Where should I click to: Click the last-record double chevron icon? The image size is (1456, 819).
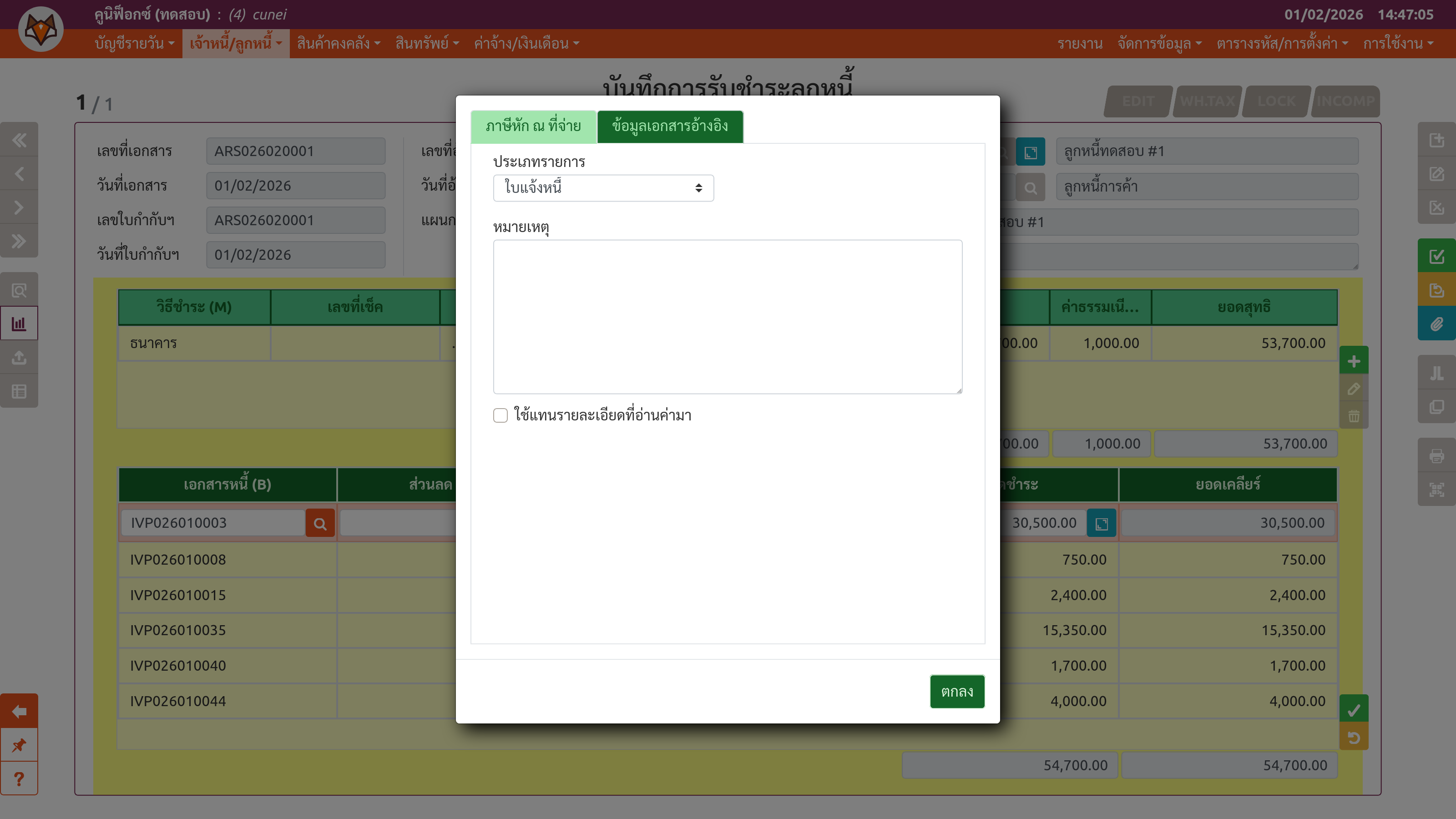pos(19,241)
